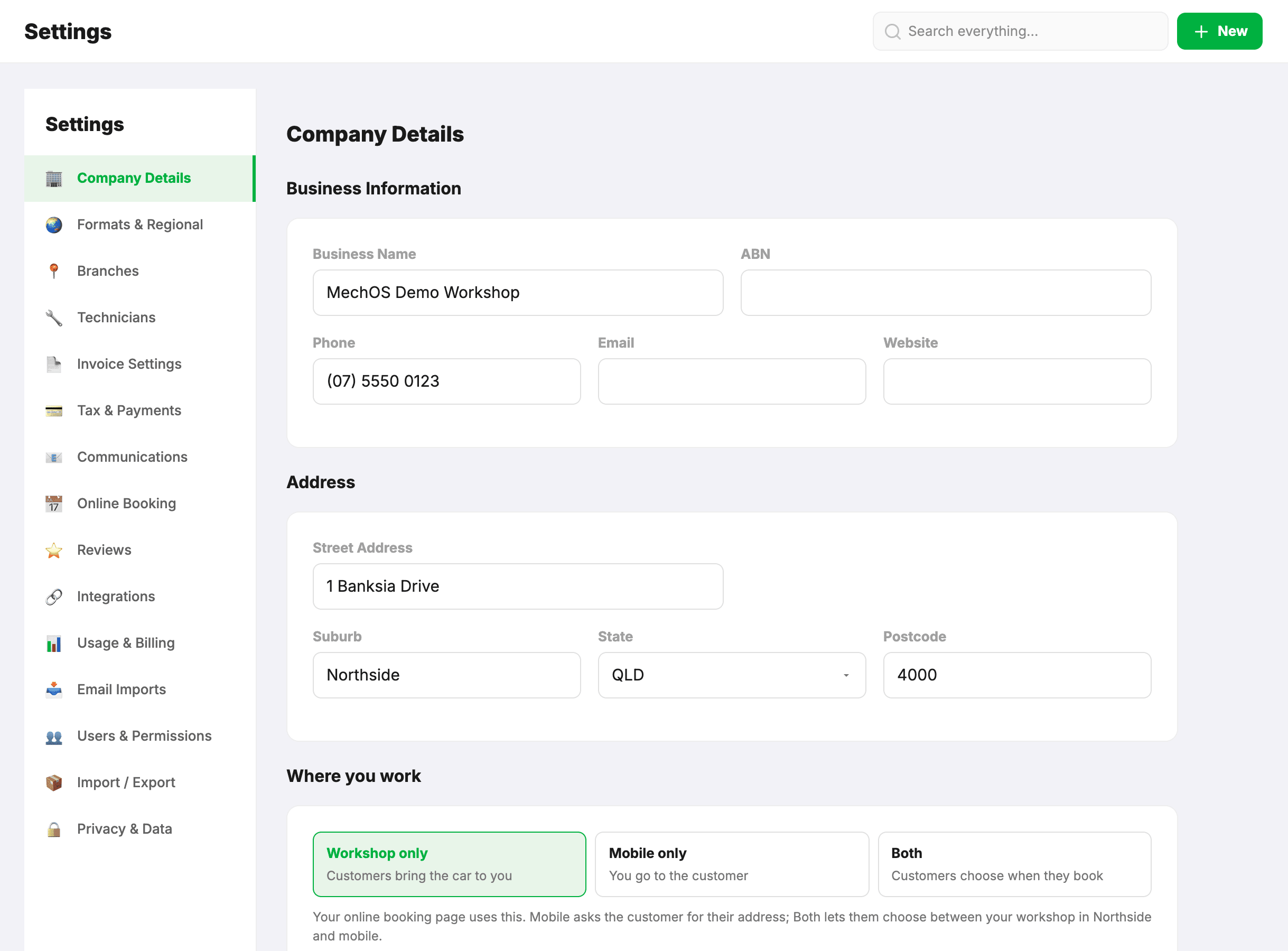Click the Company Details building icon
This screenshot has width=1288, height=951.
pos(53,179)
